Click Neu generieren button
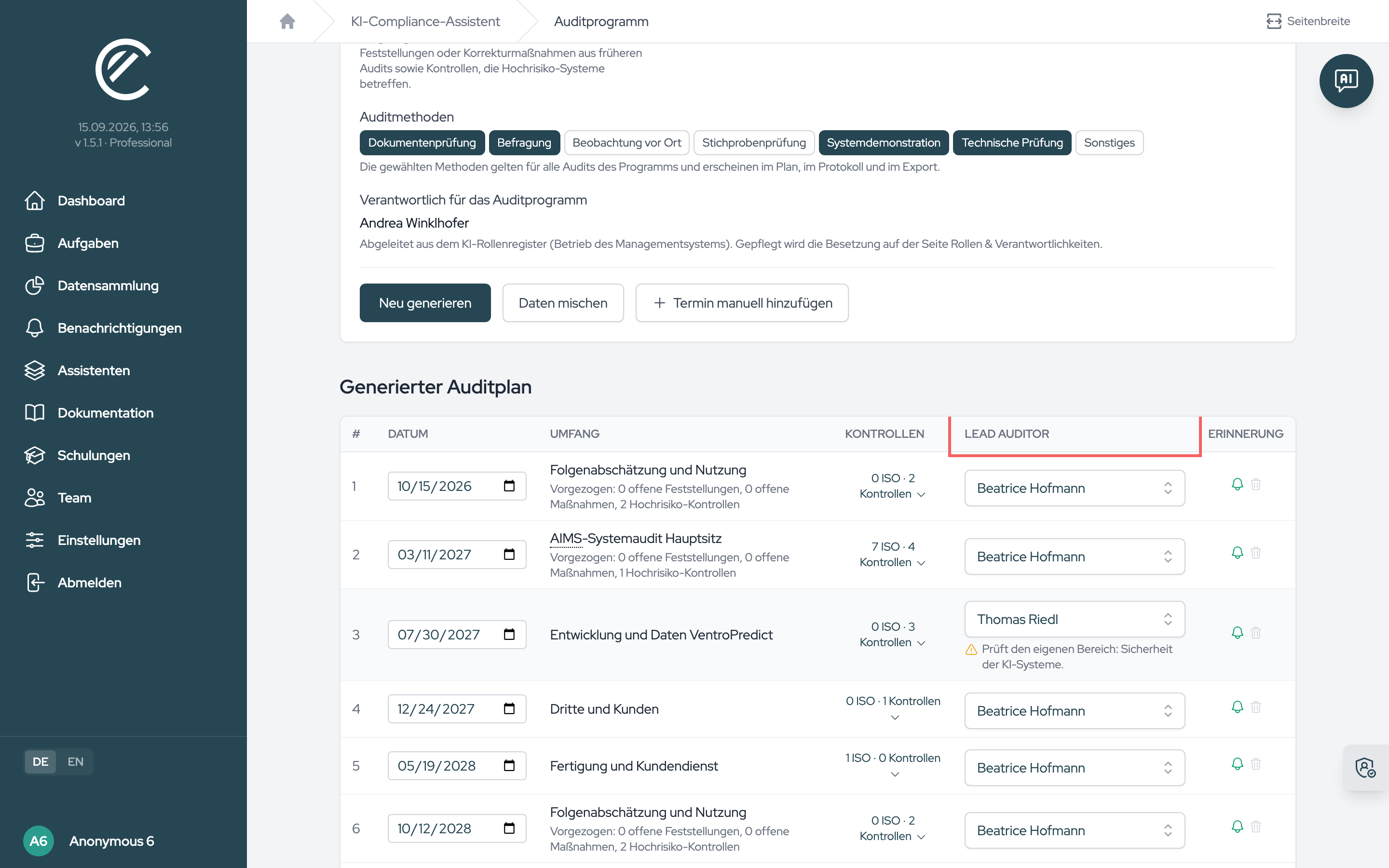 click(425, 302)
